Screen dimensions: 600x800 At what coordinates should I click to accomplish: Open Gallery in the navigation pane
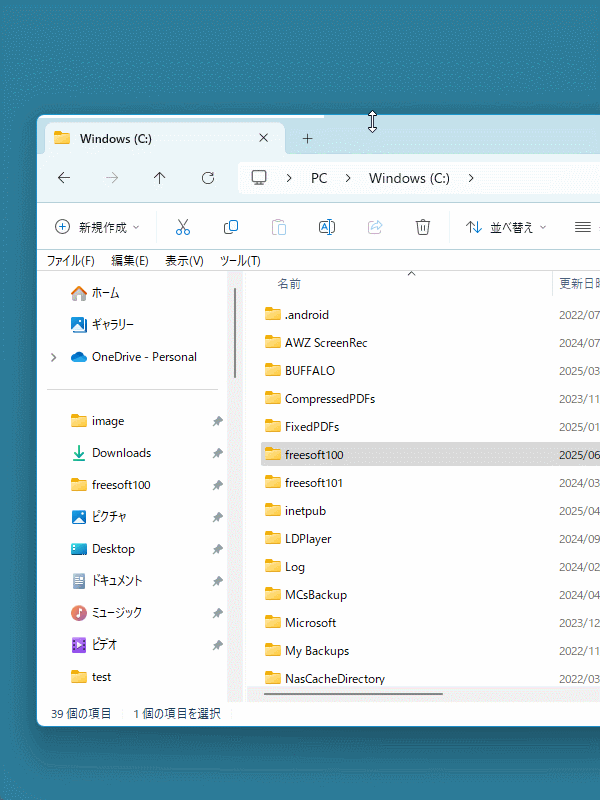click(x=103, y=324)
